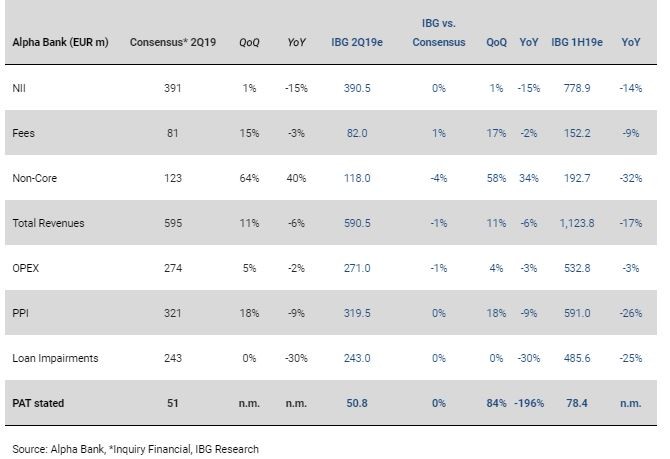The image size is (670, 459).
Task: Select the Consensus* 2Q19 column header
Action: (x=172, y=43)
